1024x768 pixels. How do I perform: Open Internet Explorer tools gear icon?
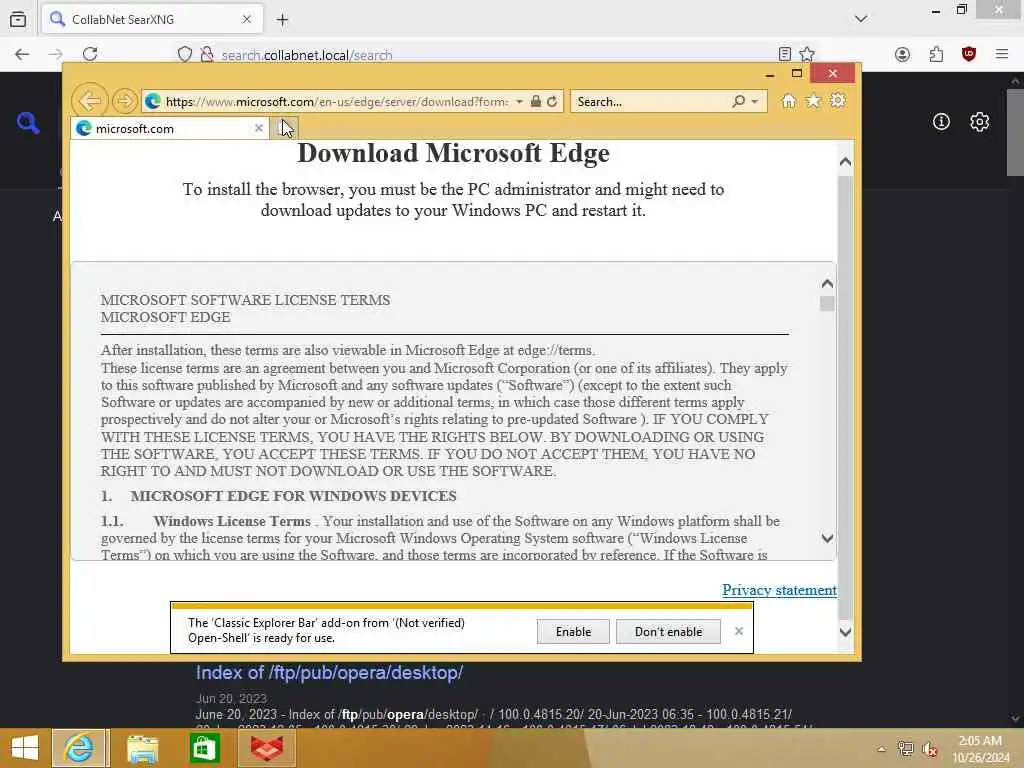(x=838, y=101)
